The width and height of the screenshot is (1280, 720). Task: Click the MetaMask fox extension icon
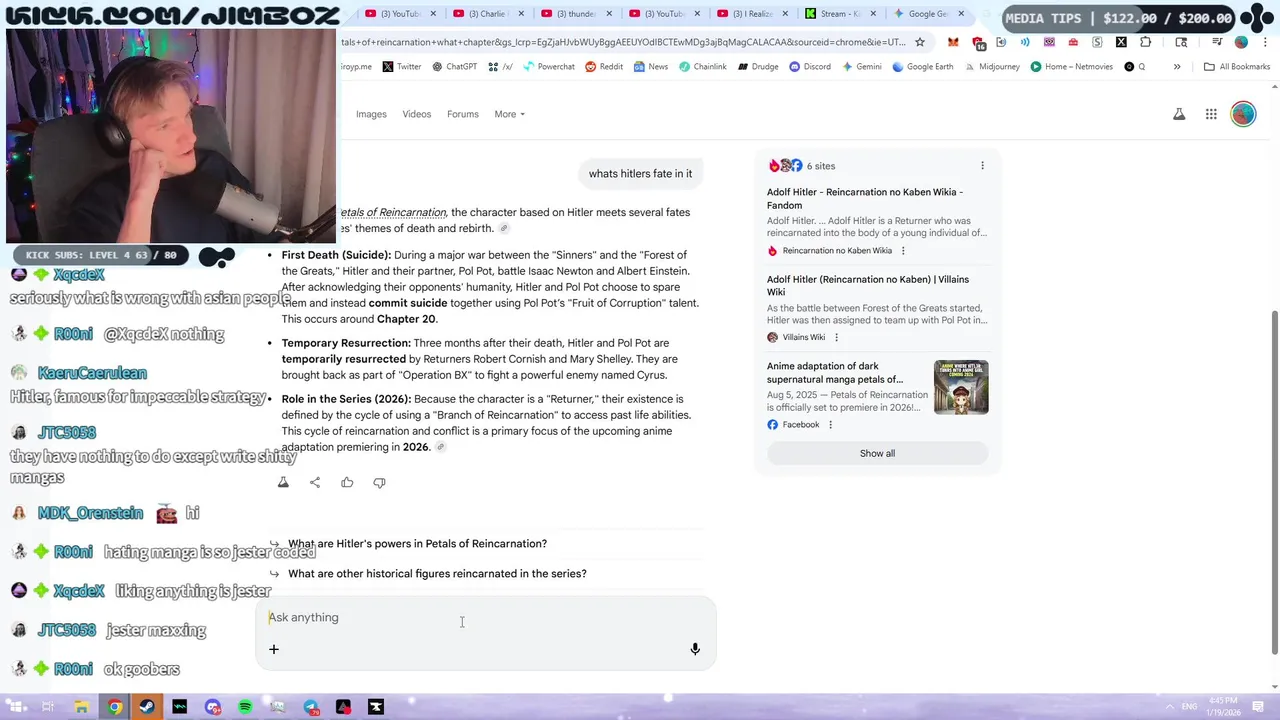pos(953,42)
